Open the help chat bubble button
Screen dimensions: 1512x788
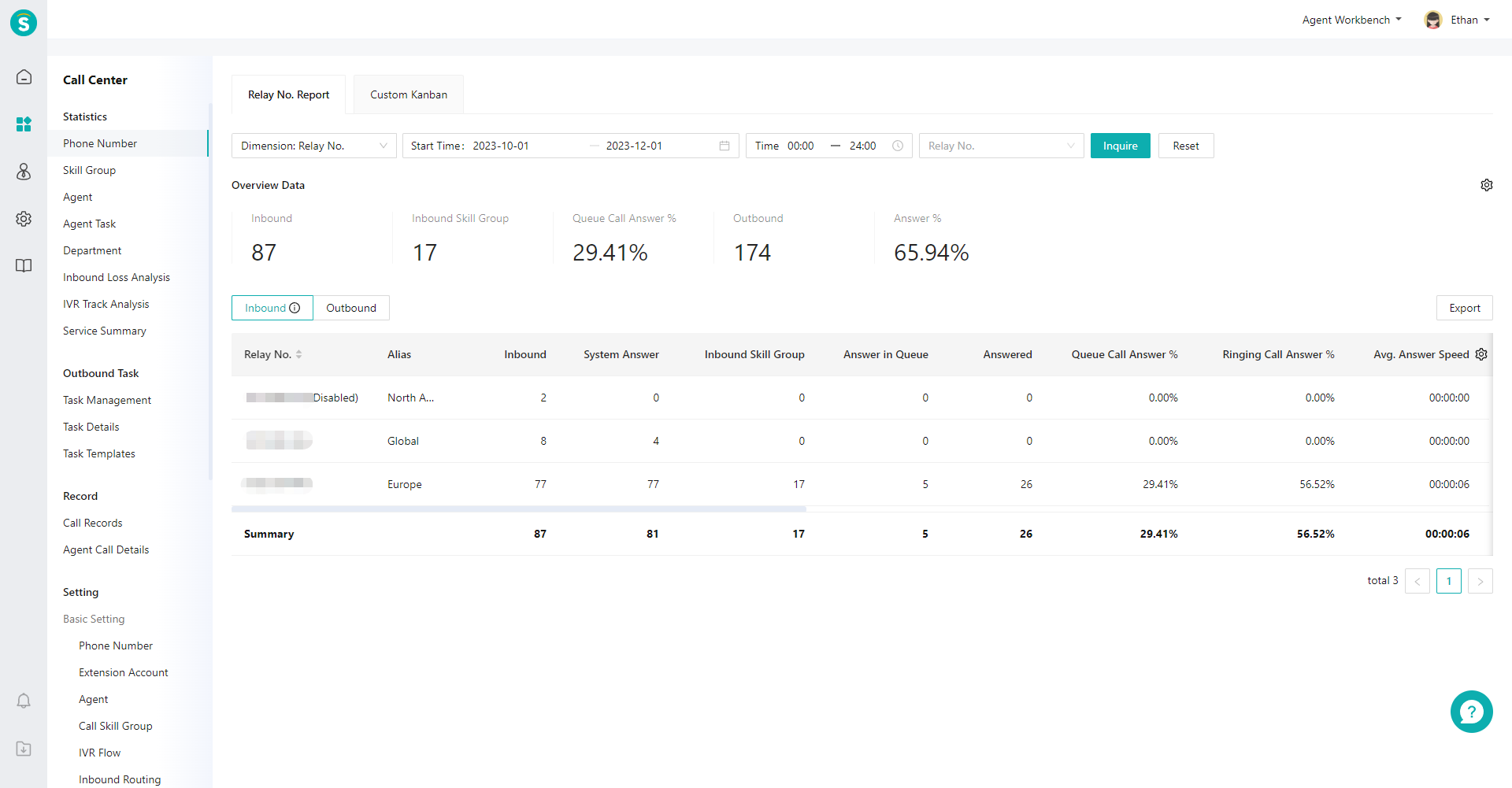(x=1471, y=712)
